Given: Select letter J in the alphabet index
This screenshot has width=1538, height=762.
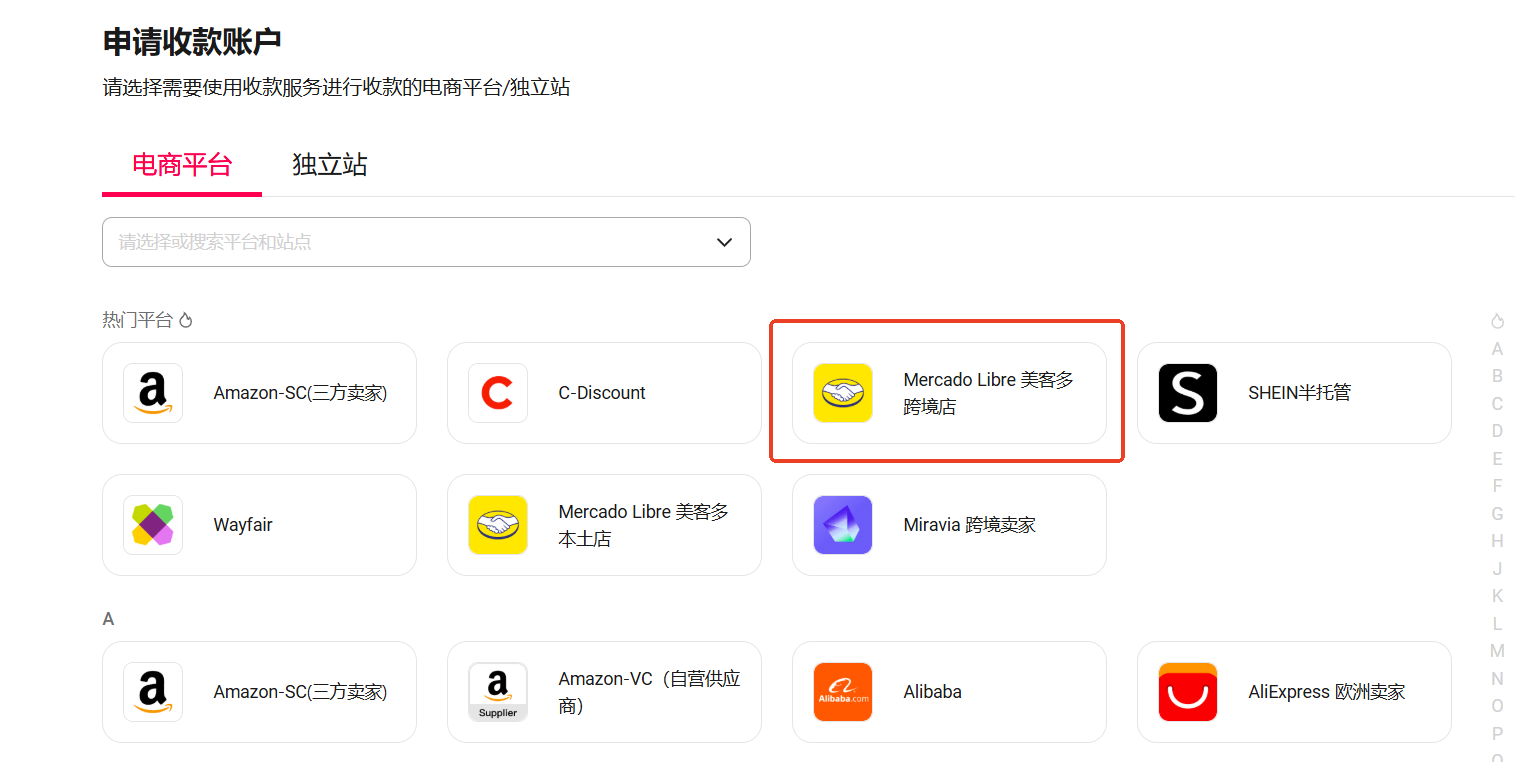Looking at the screenshot, I should [1497, 569].
